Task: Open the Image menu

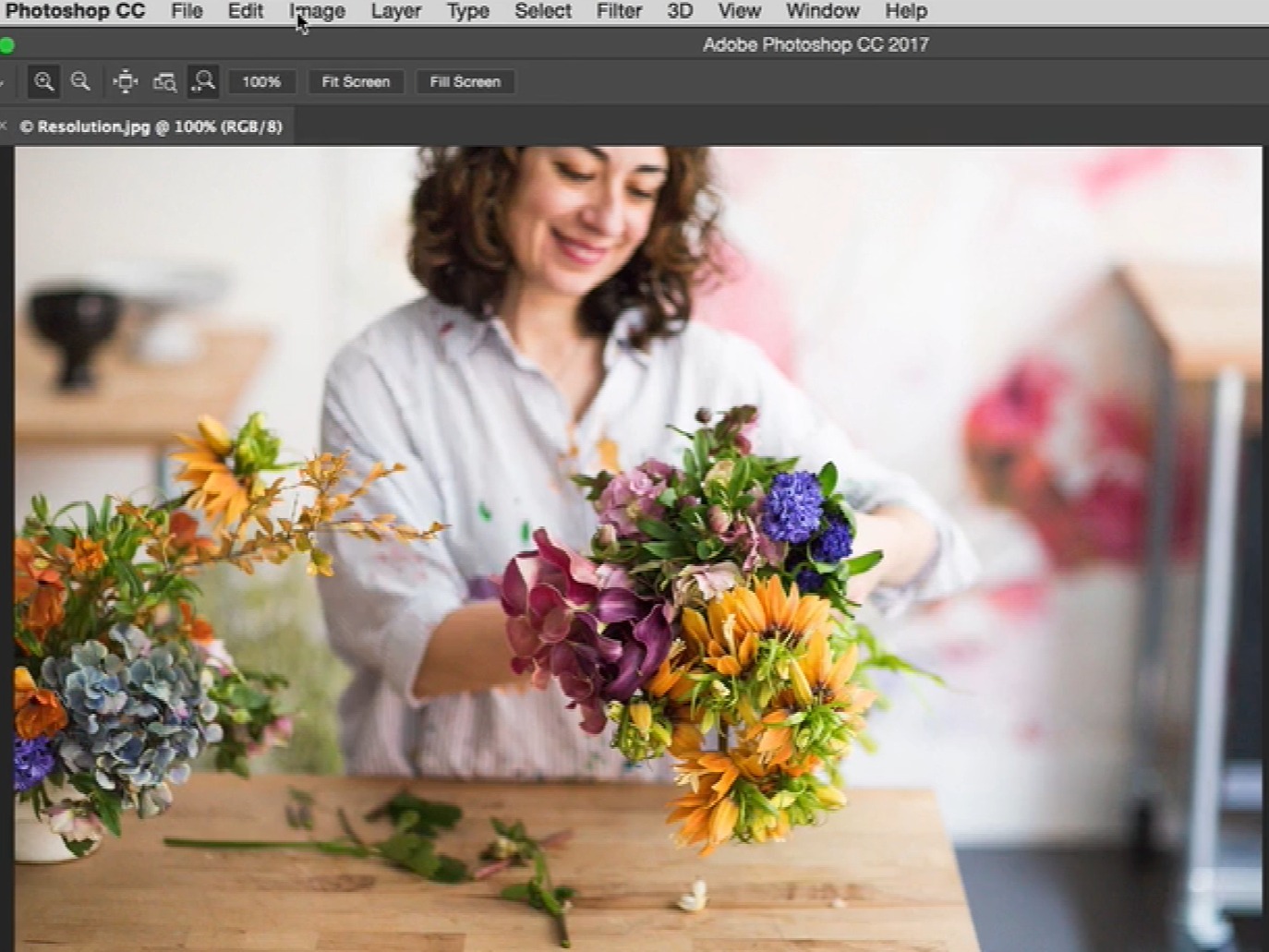Action: (x=317, y=11)
